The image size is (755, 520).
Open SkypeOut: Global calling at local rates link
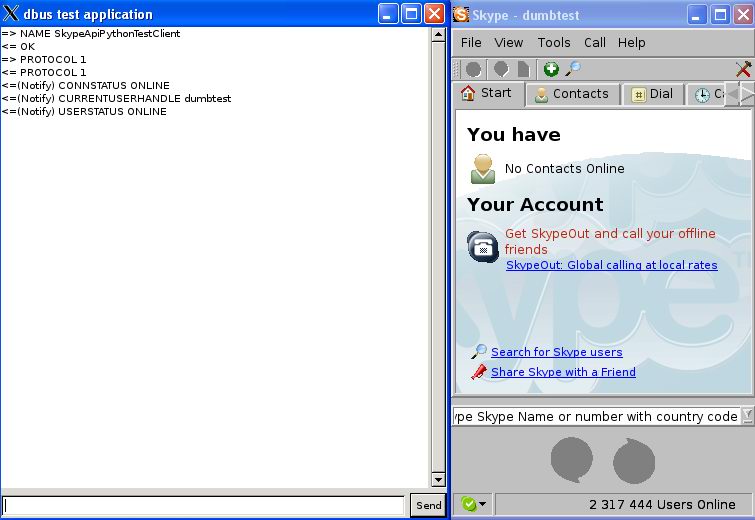tap(612, 265)
